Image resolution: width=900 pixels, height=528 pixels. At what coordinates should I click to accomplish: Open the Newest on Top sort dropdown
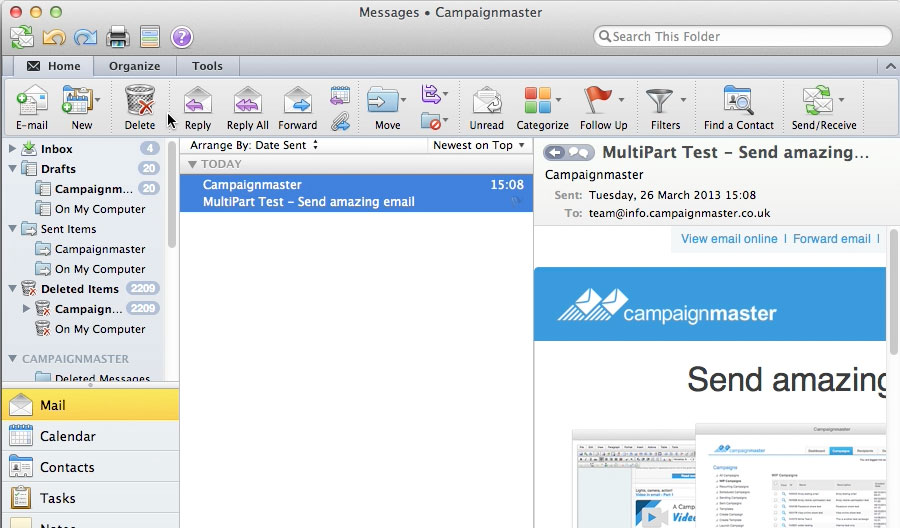click(479, 145)
